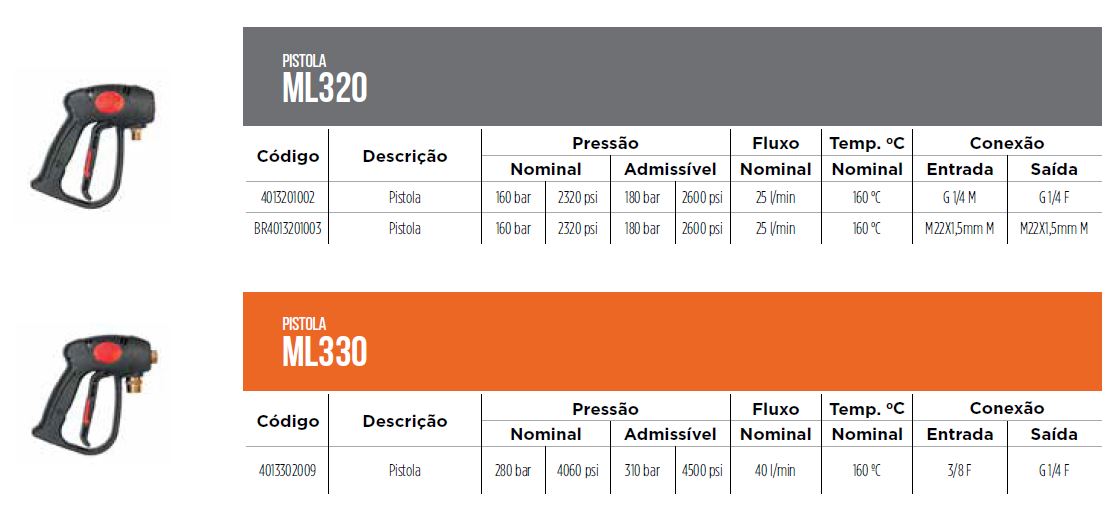Click the gray ML320 title heading
This screenshot has width=1117, height=515.
tap(325, 88)
